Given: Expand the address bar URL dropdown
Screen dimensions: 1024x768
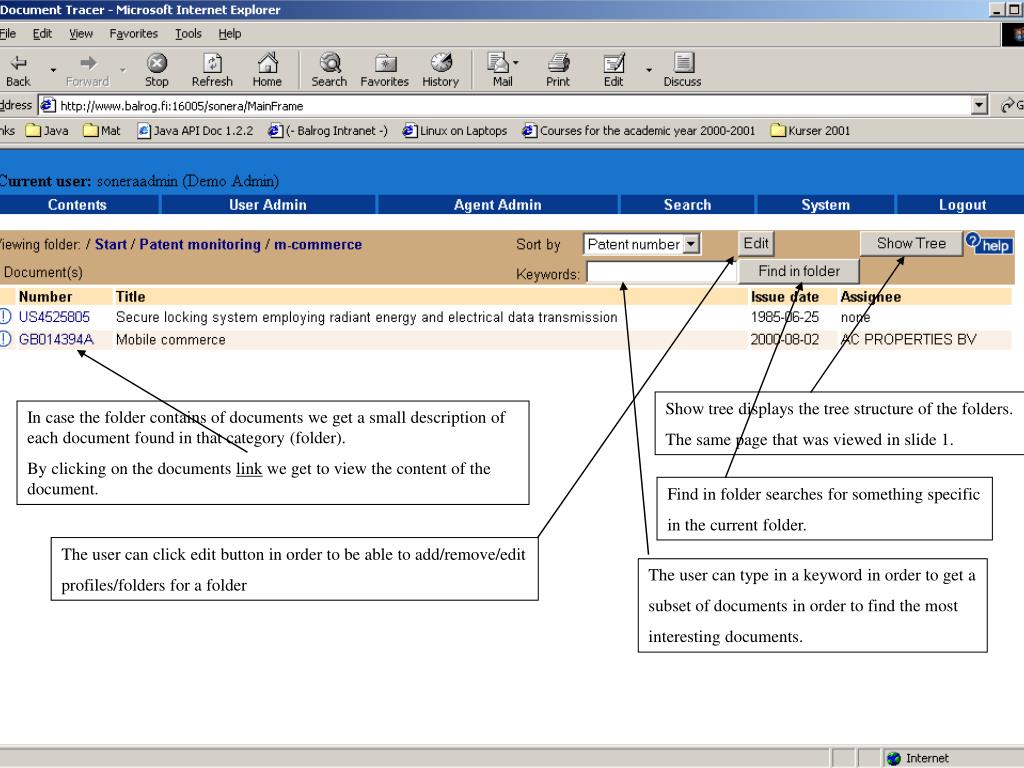Looking at the screenshot, I should pyautogui.click(x=978, y=105).
